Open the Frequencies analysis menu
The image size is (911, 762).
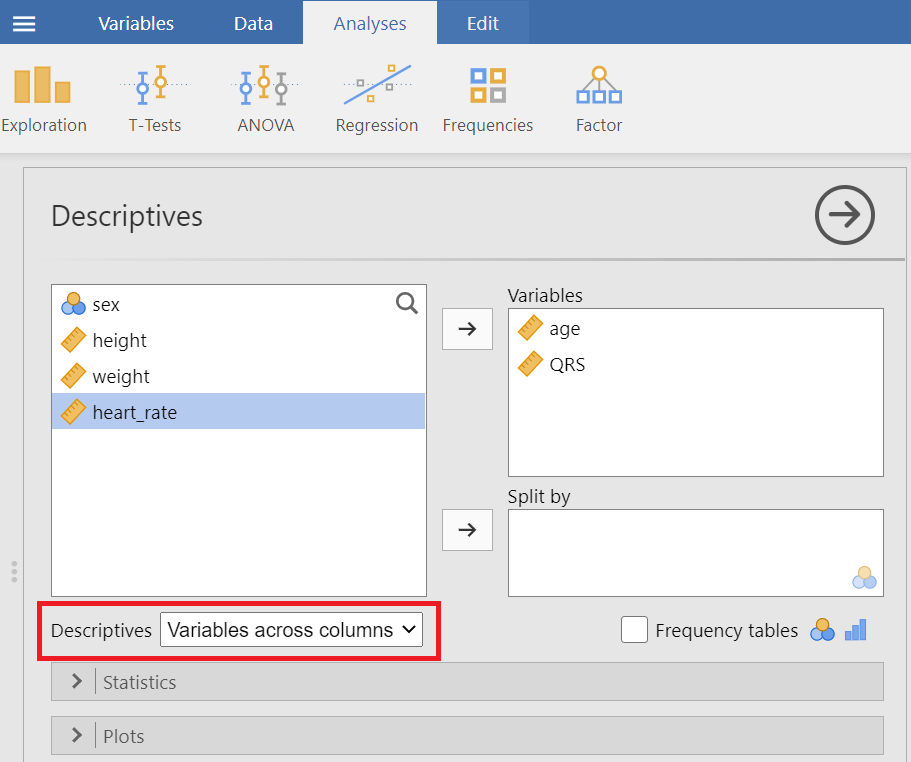487,99
